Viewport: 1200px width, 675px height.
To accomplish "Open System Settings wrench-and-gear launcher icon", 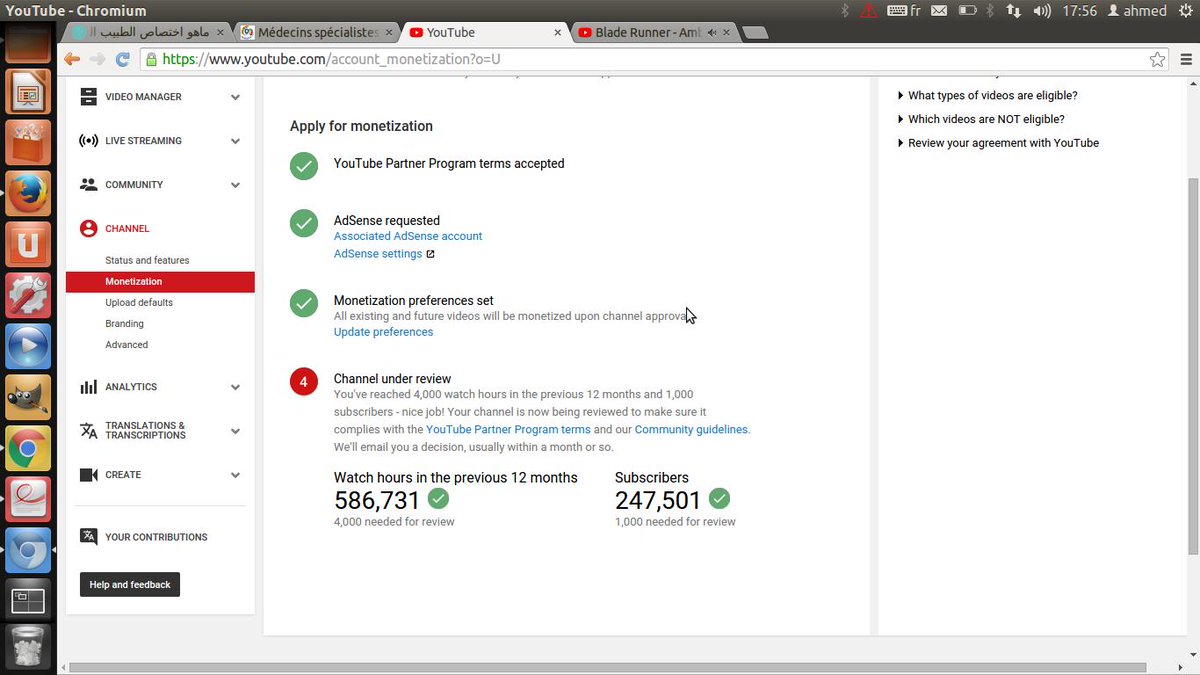I will (28, 295).
